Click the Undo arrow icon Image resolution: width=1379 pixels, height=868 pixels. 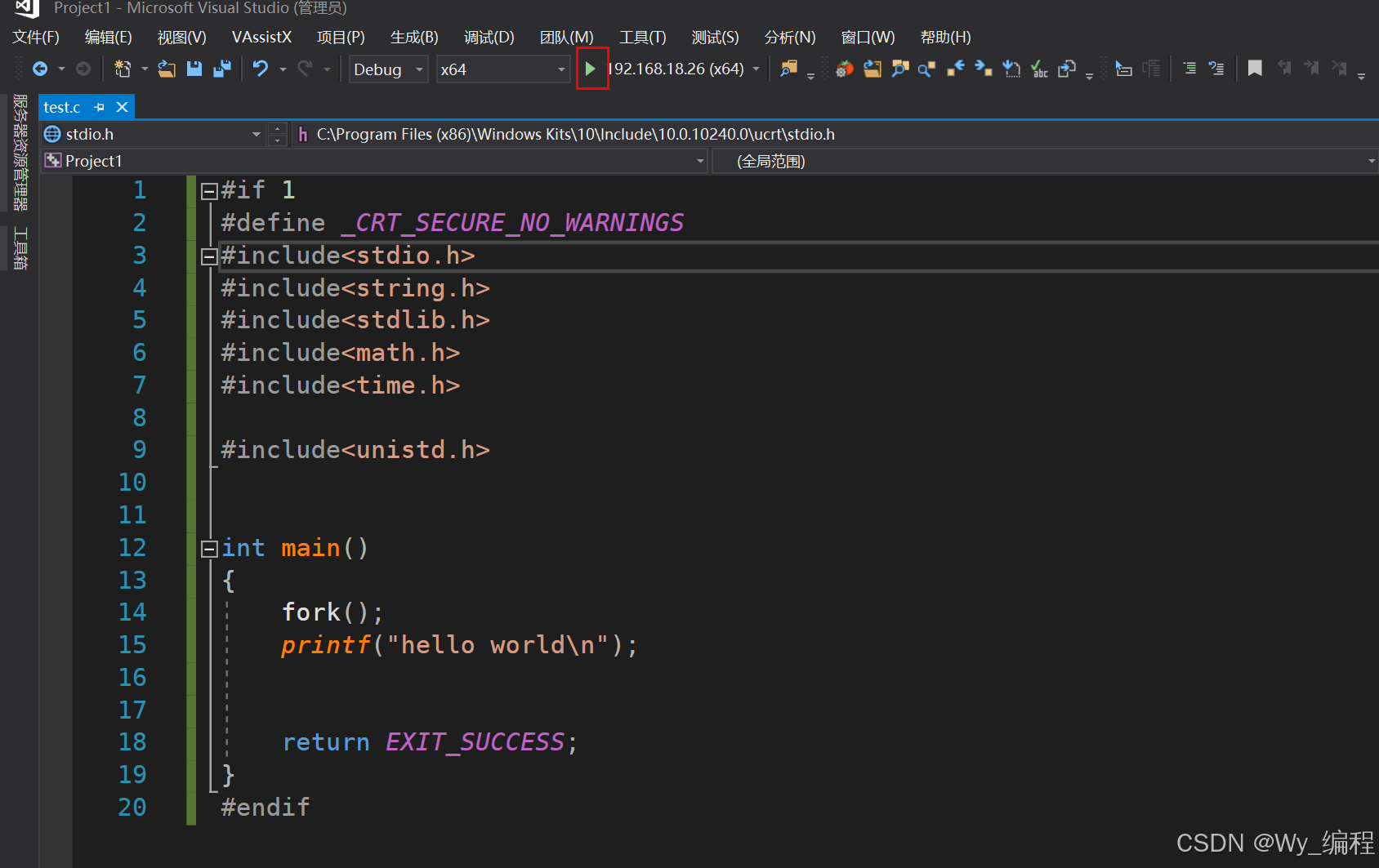[261, 69]
